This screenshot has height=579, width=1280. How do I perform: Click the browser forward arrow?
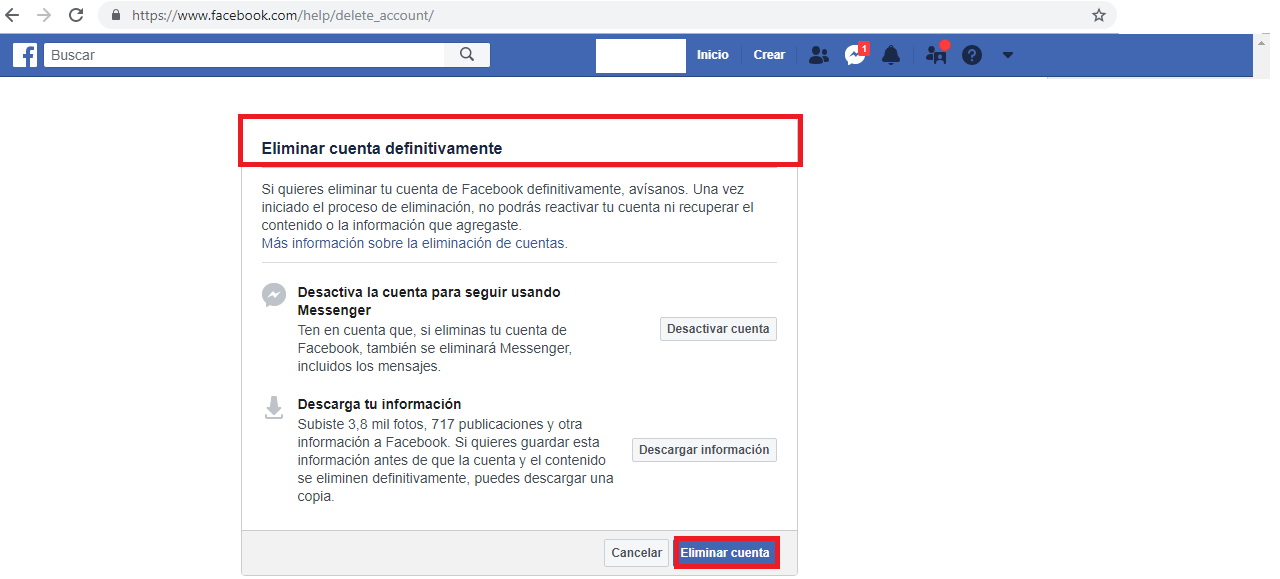[44, 15]
